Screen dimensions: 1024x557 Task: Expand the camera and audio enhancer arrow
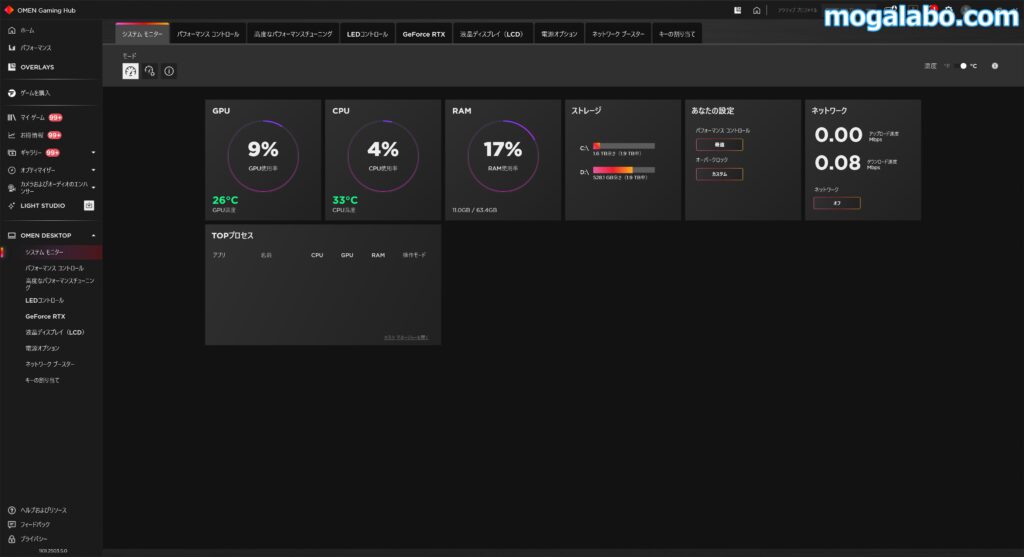coord(93,187)
